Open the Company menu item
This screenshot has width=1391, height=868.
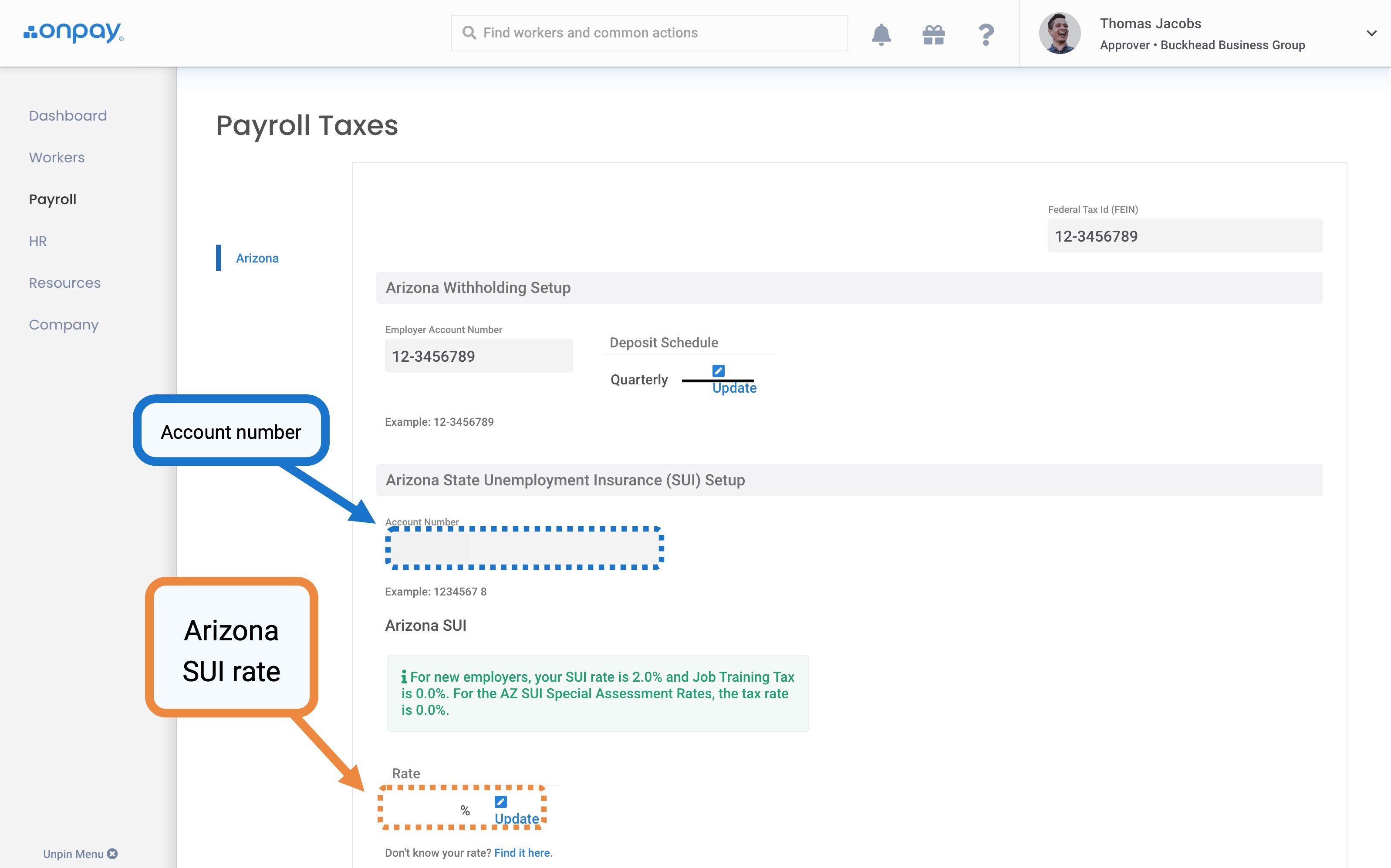point(64,325)
